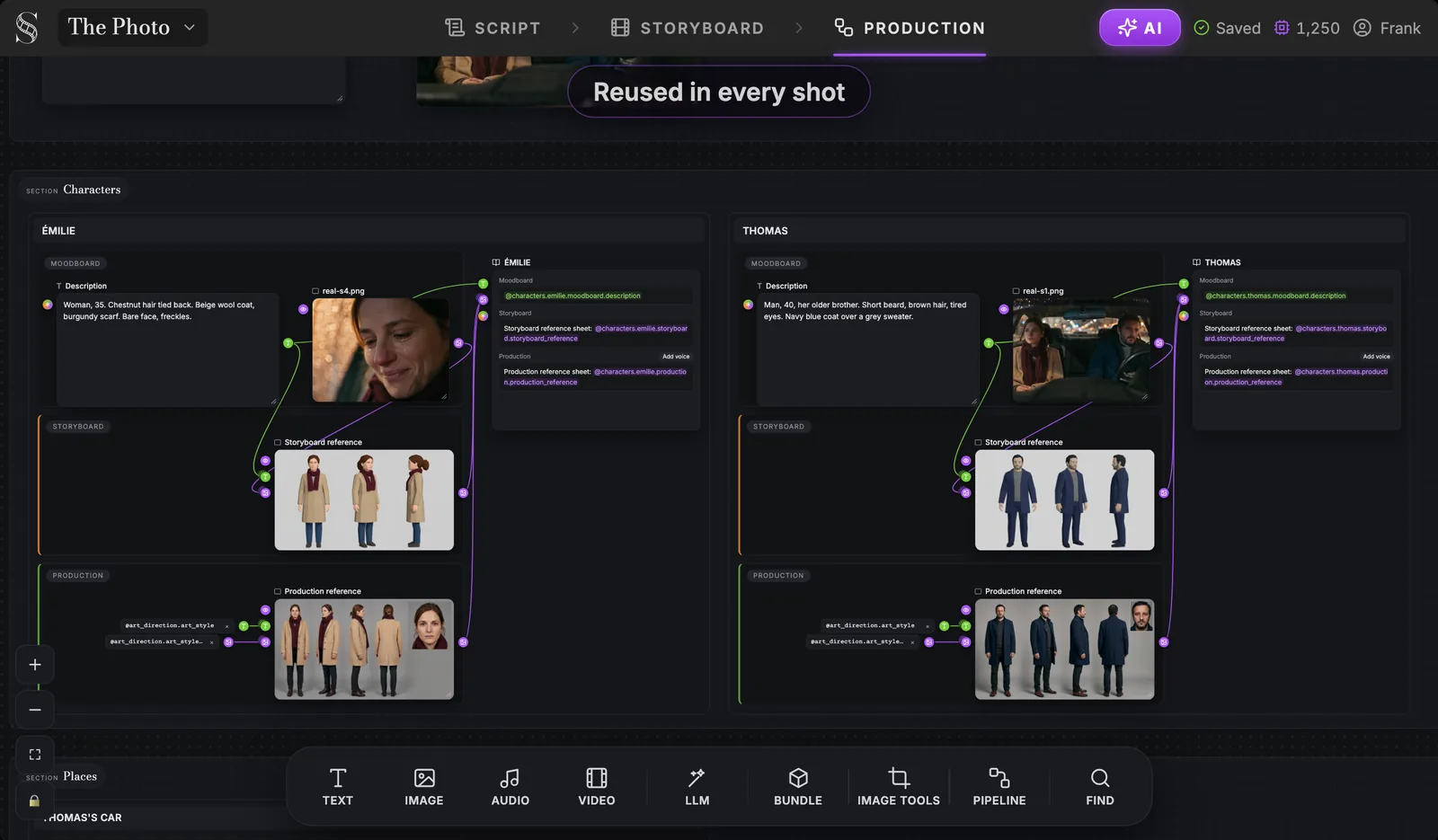Select Émilie's Production reference image
1438x840 pixels.
[364, 649]
